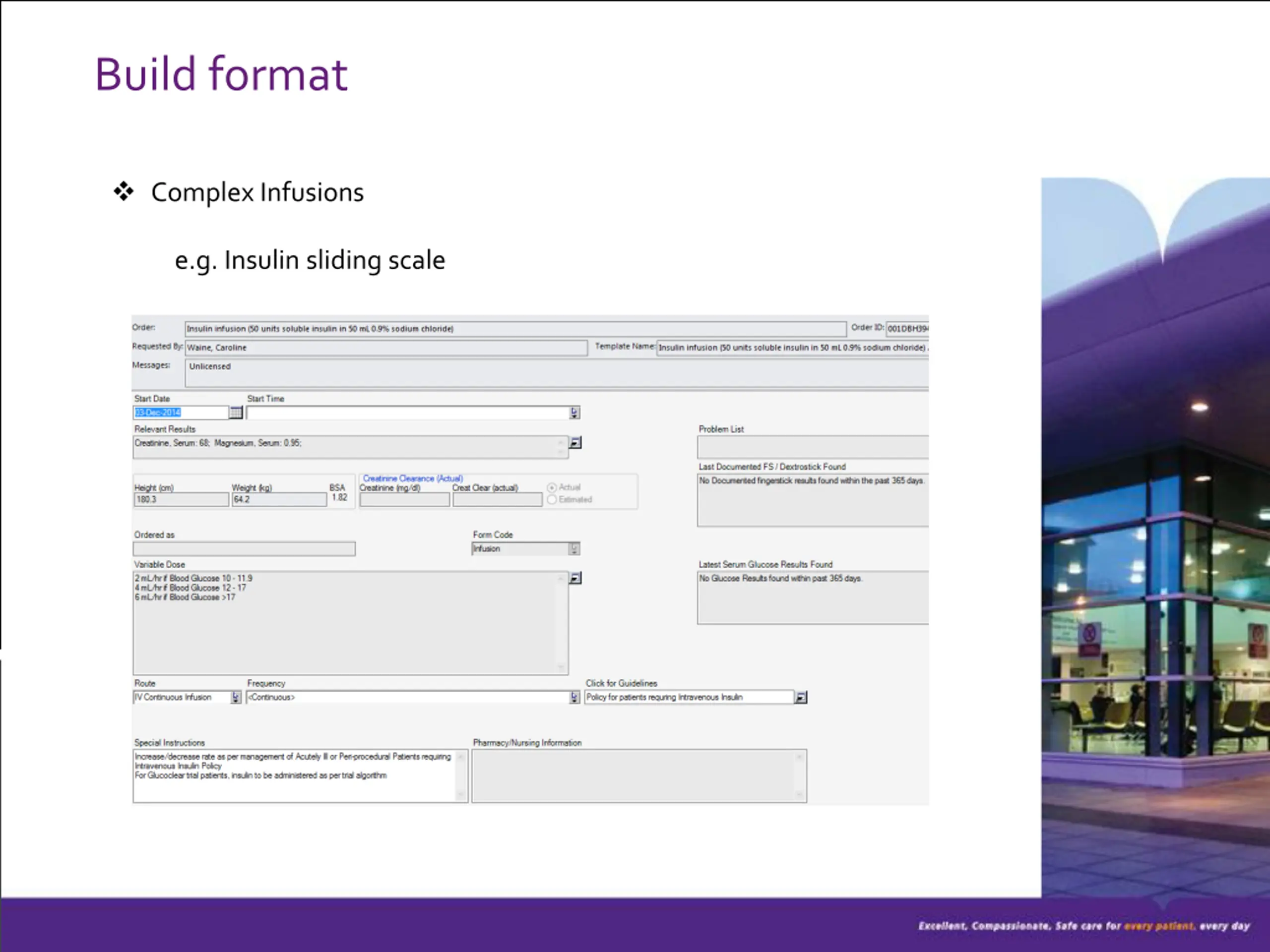Click the Weight (kg) field
This screenshot has height=952, width=1270.
click(279, 500)
